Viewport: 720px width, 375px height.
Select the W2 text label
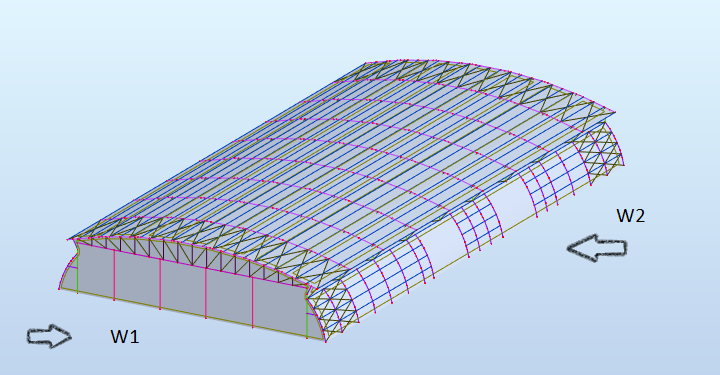coord(630,215)
